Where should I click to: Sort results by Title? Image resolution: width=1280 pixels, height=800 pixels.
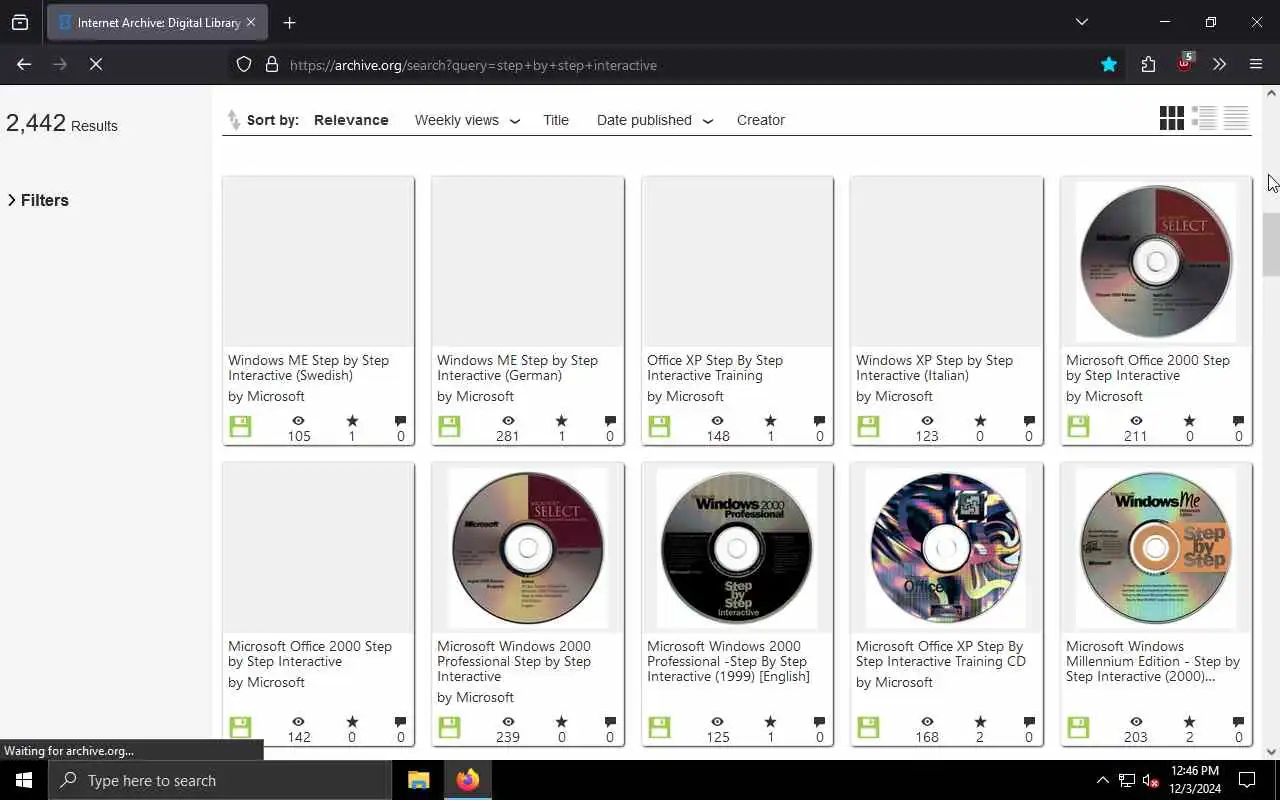coord(556,120)
